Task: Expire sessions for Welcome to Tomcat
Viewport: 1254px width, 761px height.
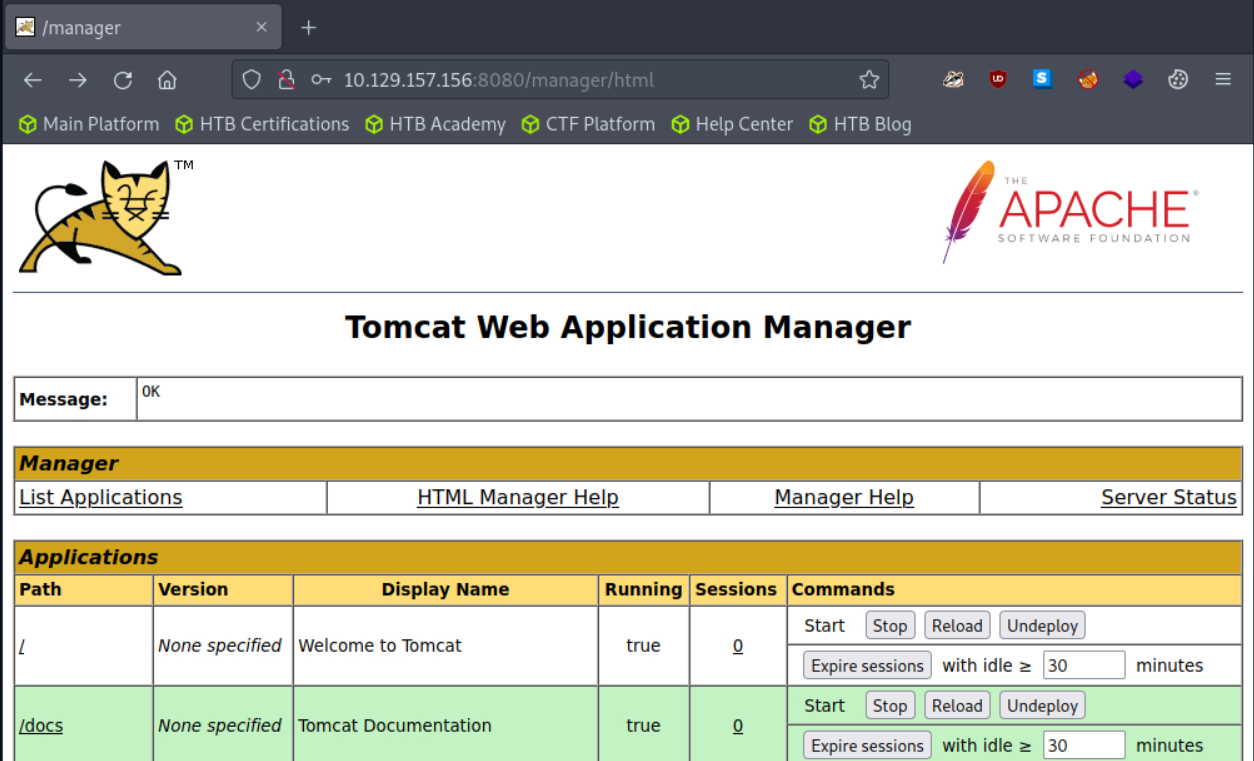Action: tap(867, 666)
